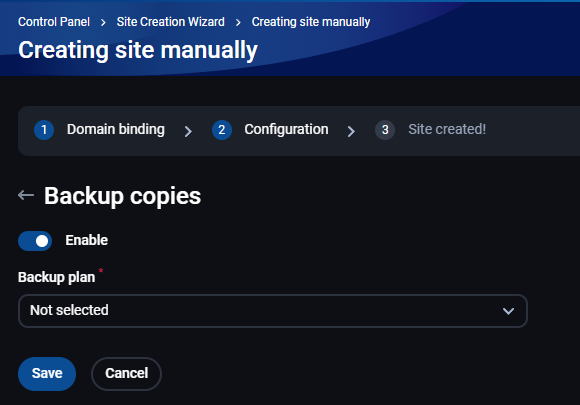Image resolution: width=580 pixels, height=405 pixels.
Task: Click step 2 circle icon
Action: [x=222, y=130]
